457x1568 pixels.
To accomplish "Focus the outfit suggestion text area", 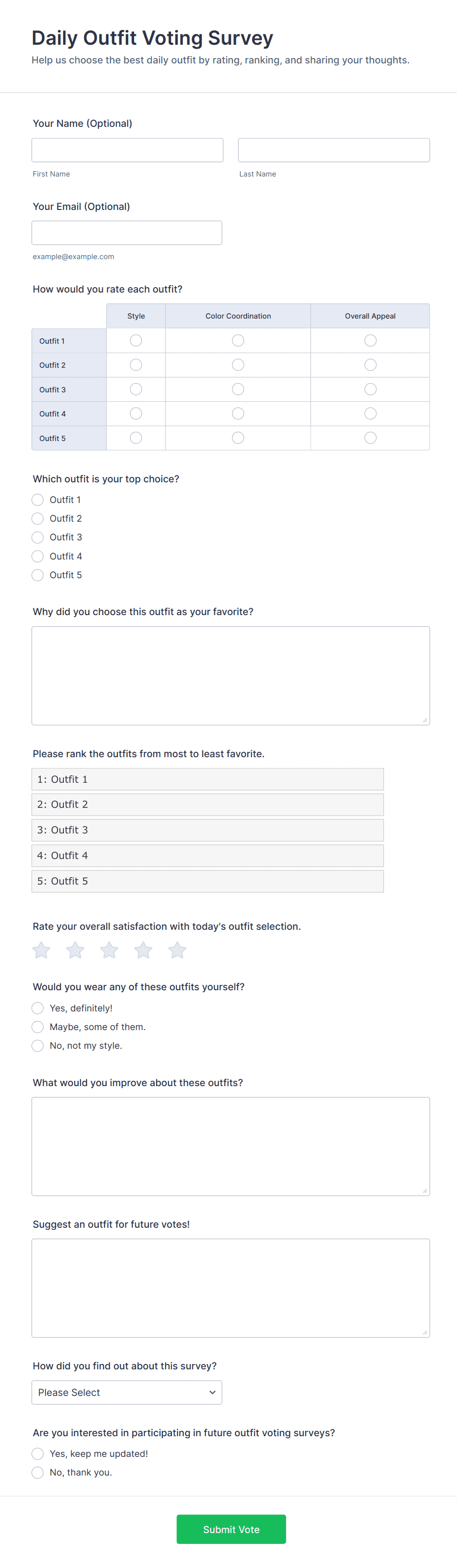I will coord(230,1287).
